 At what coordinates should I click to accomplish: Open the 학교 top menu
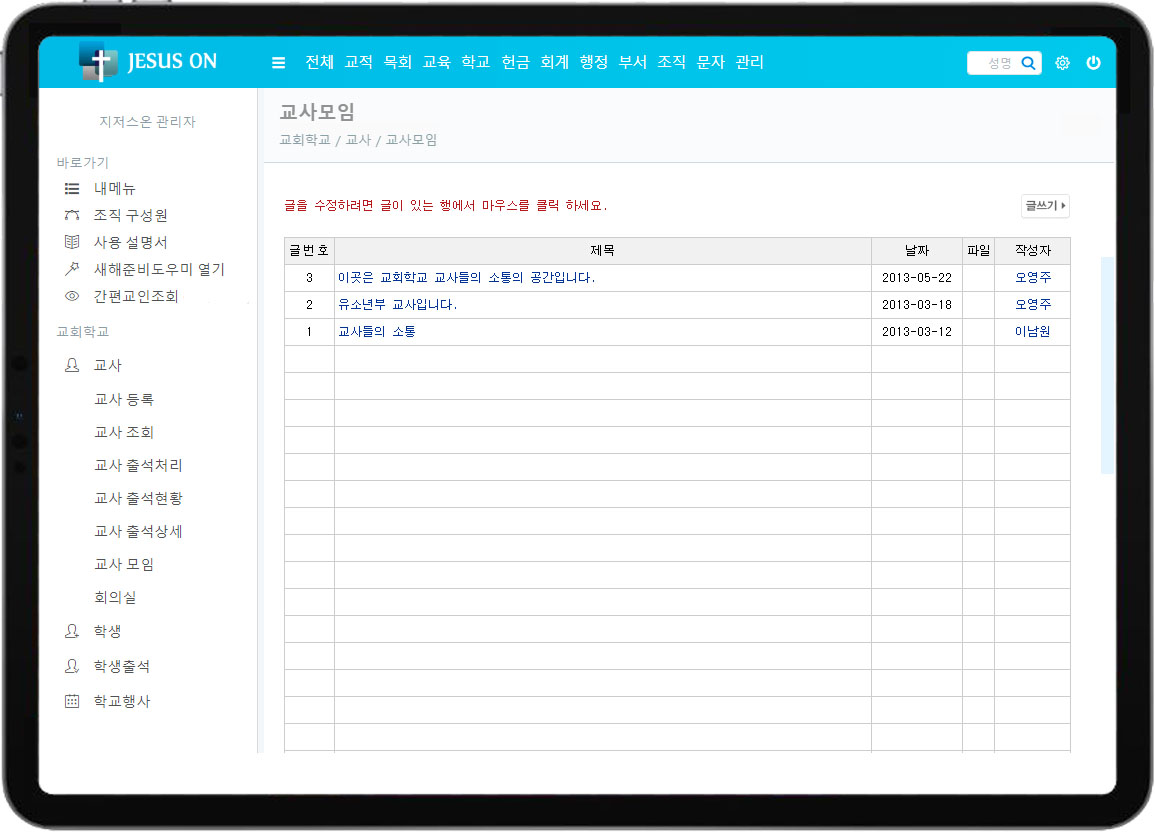[476, 63]
